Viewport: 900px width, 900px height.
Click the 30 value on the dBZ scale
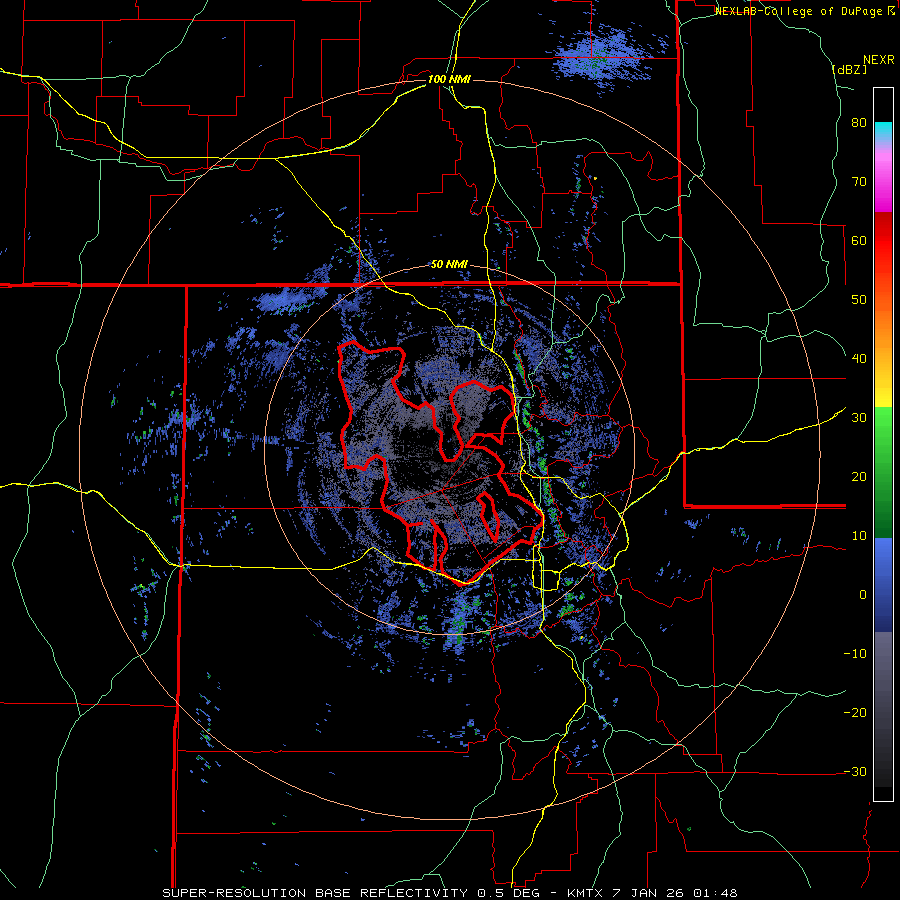click(x=859, y=417)
